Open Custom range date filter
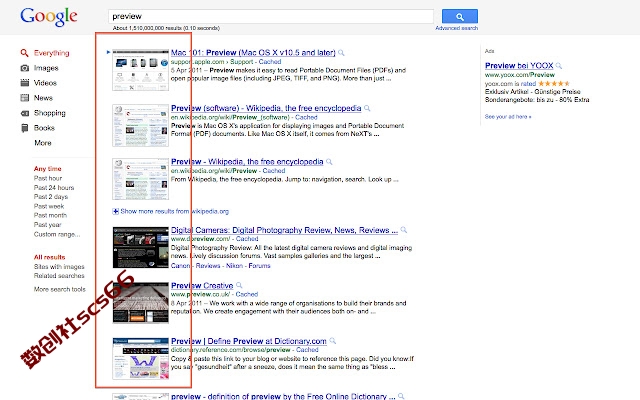Screen dimensions: 640x400 click(57, 234)
